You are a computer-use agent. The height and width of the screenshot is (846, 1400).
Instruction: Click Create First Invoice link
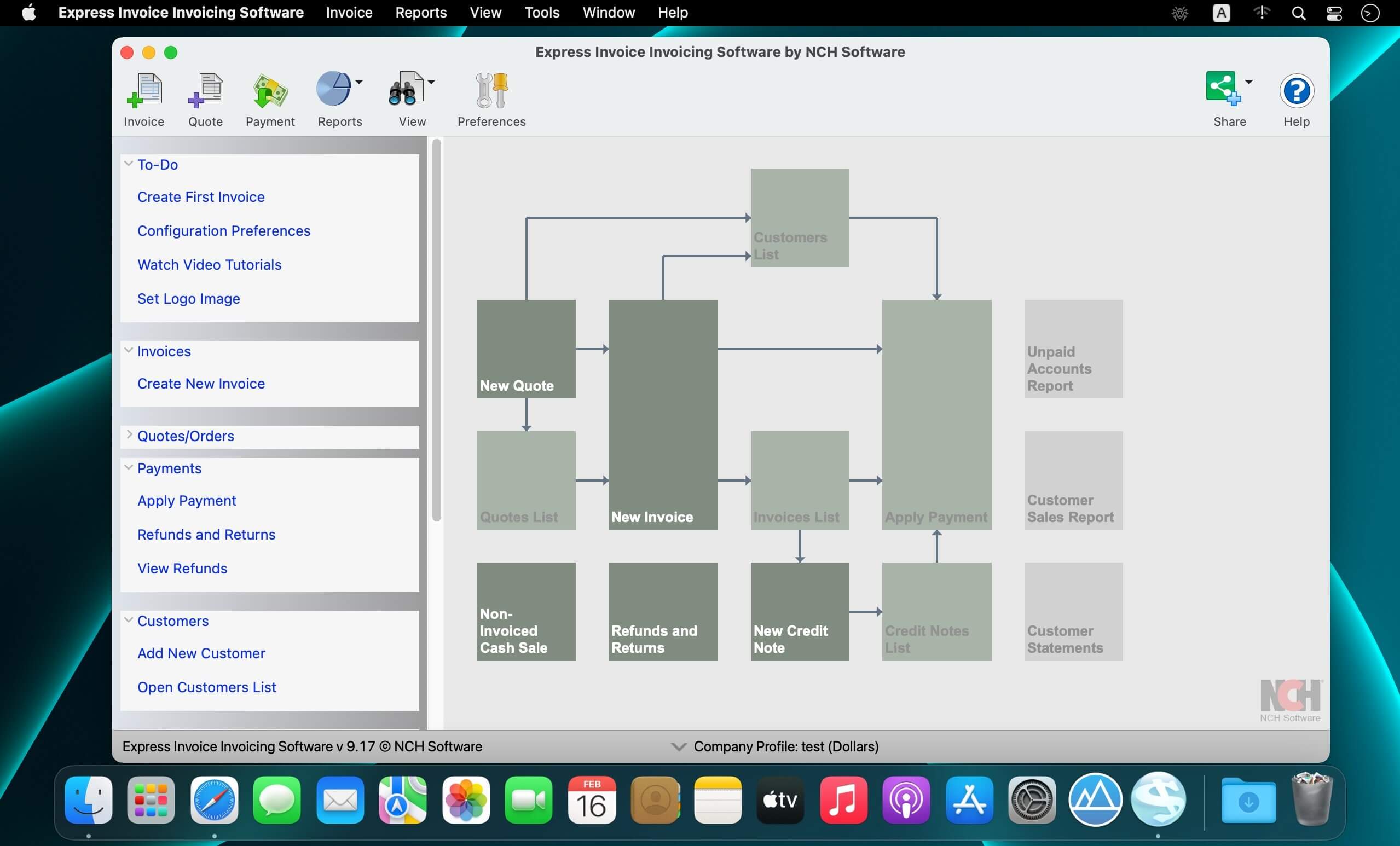click(x=201, y=197)
